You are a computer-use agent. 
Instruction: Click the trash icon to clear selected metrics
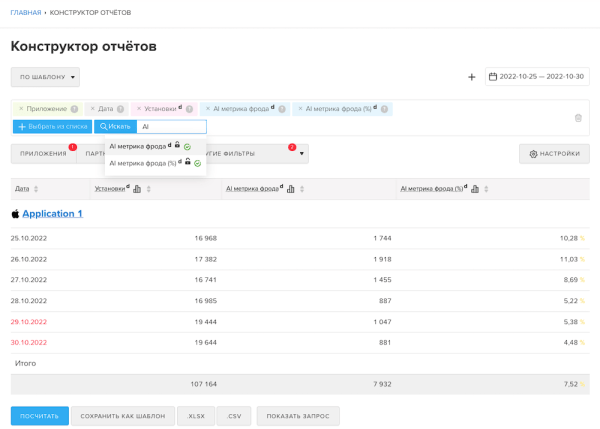578,118
